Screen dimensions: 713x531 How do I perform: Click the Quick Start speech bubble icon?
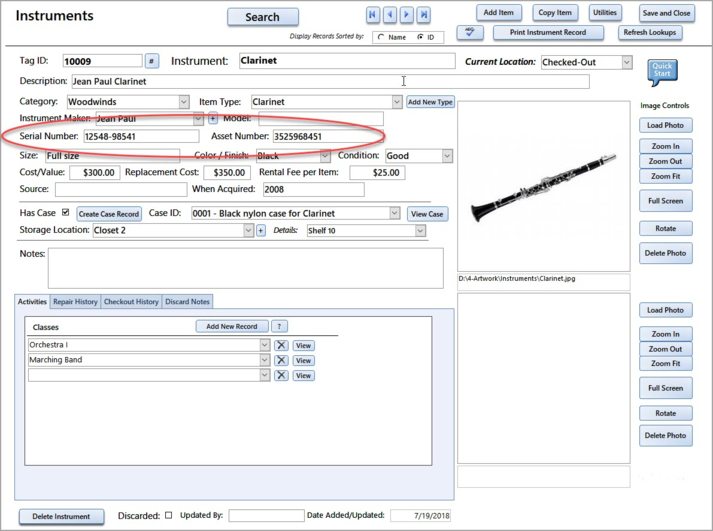point(662,72)
